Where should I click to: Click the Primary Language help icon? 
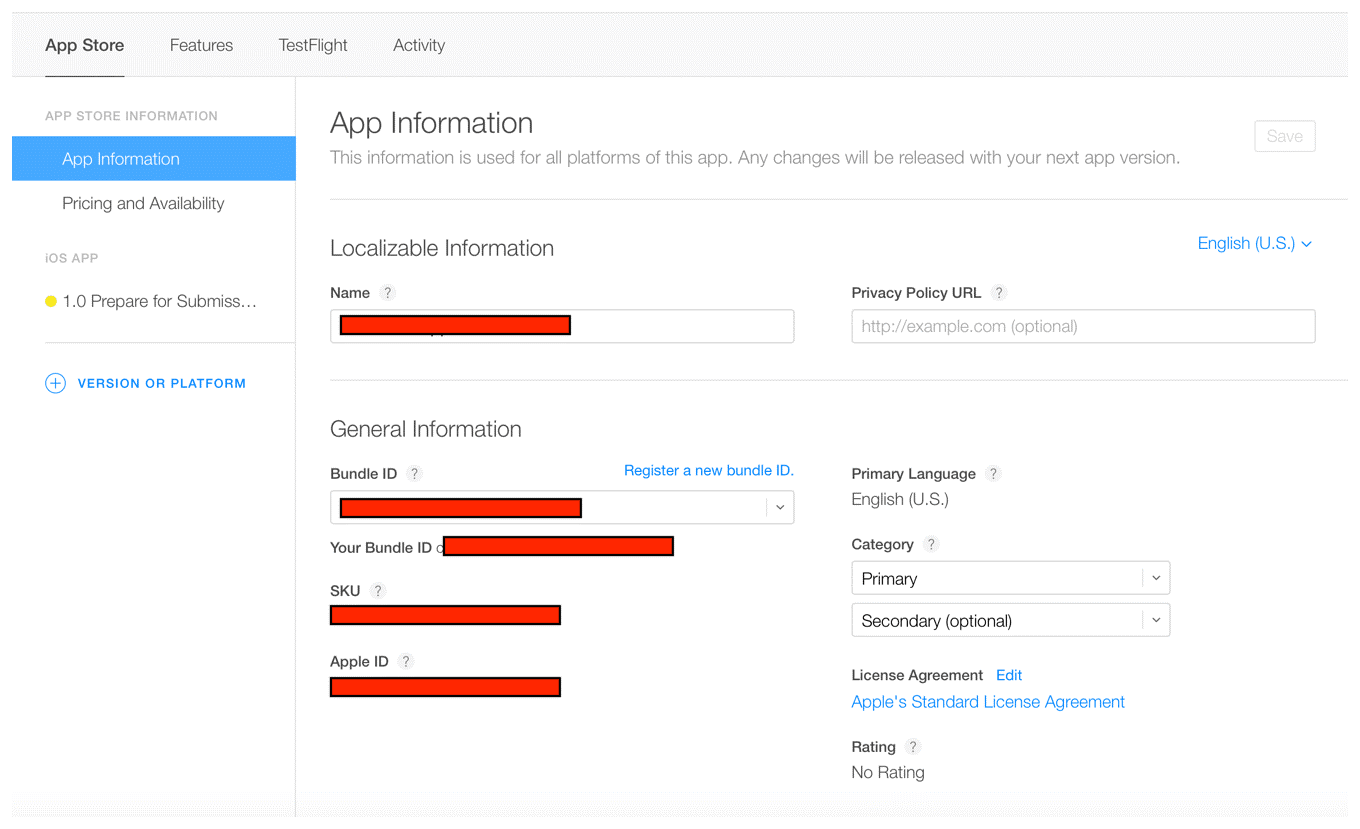pyautogui.click(x=993, y=473)
